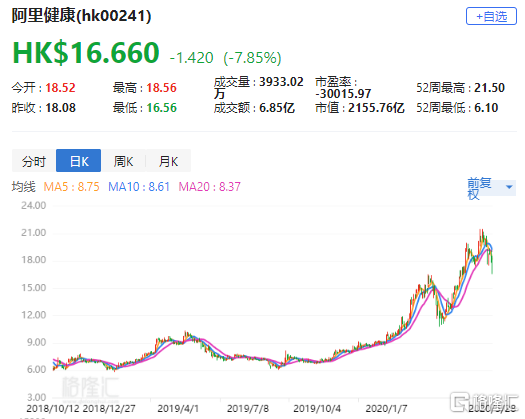
Task: Click the dropdown arrow next to 前复权
Action: 509,187
